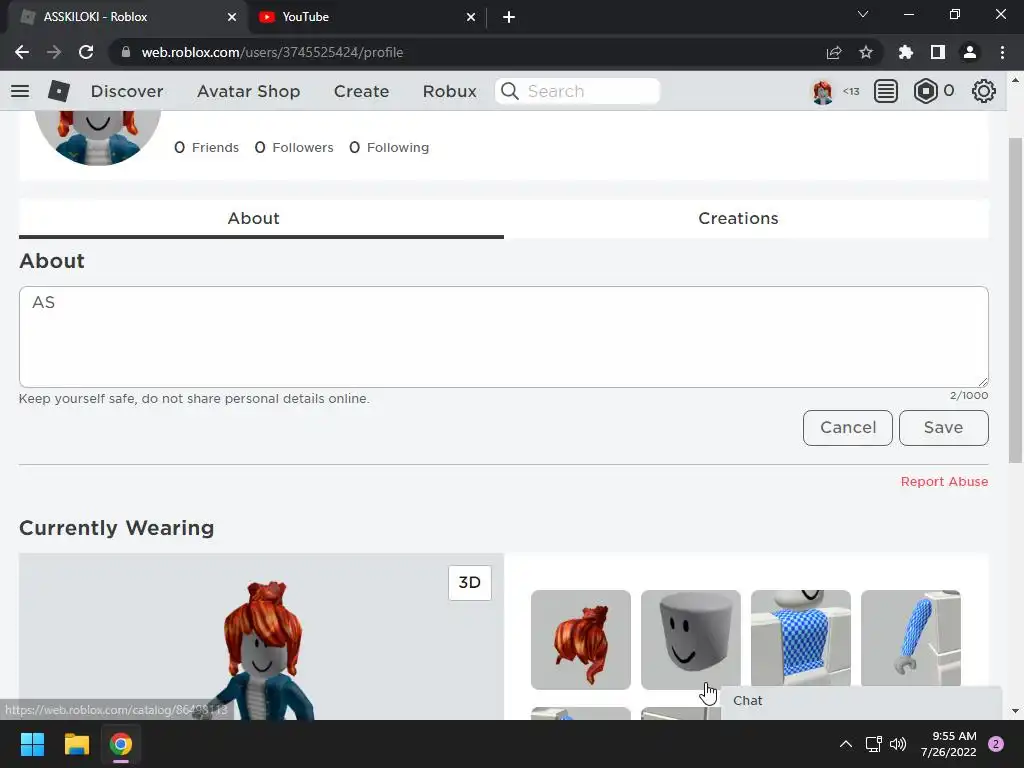Open the Chat panel bar
The height and width of the screenshot is (768, 1024).
(861, 702)
